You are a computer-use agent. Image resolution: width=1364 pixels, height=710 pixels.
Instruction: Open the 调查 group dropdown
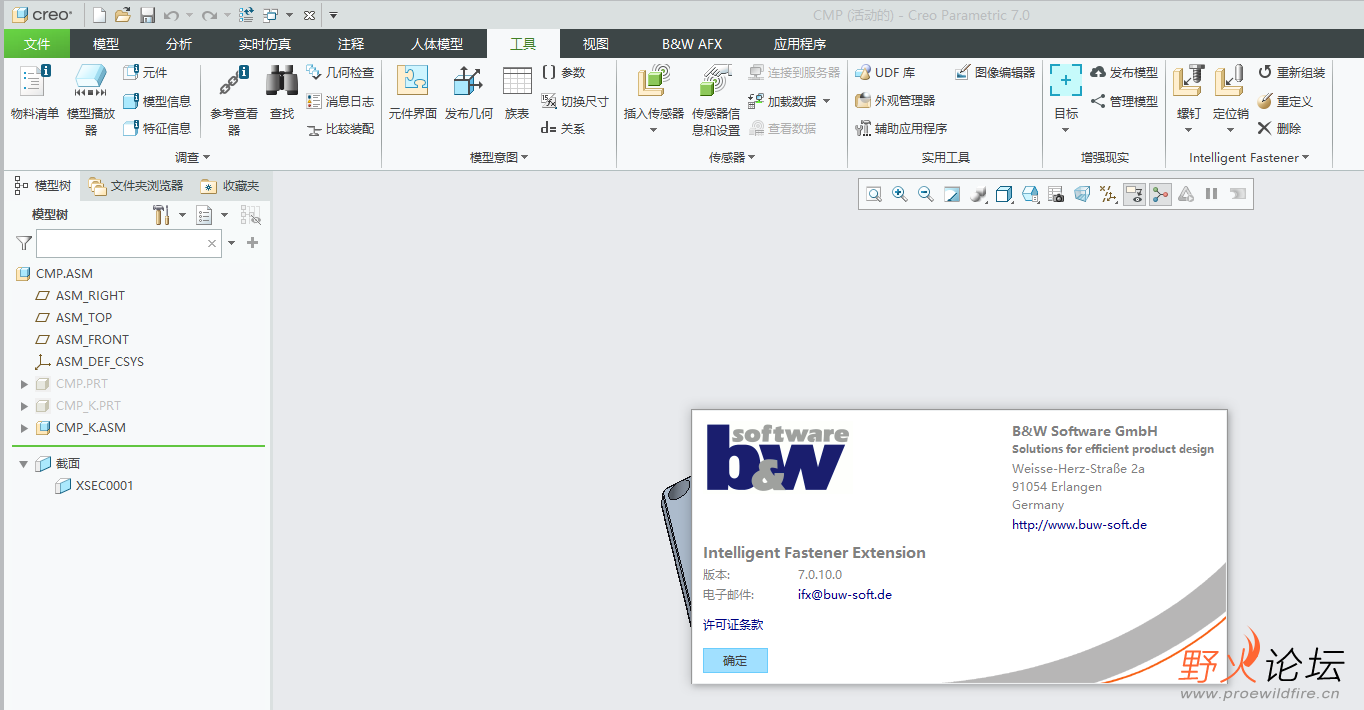tap(193, 157)
